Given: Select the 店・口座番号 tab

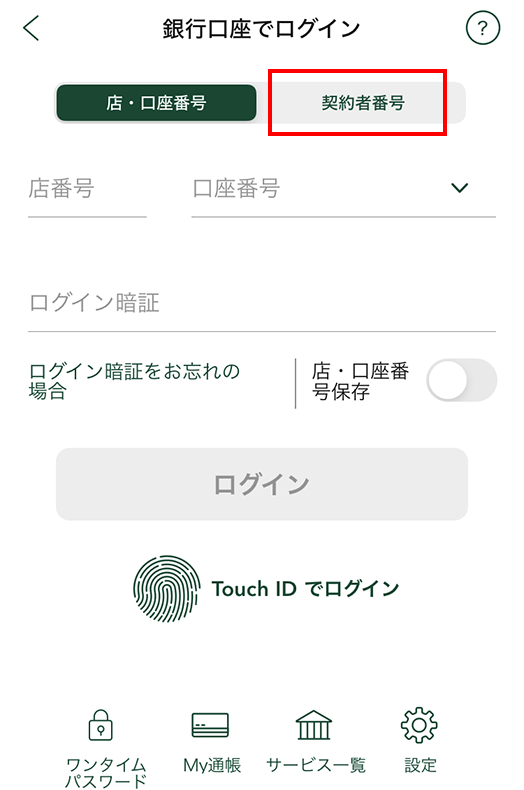Looking at the screenshot, I should pos(156,103).
